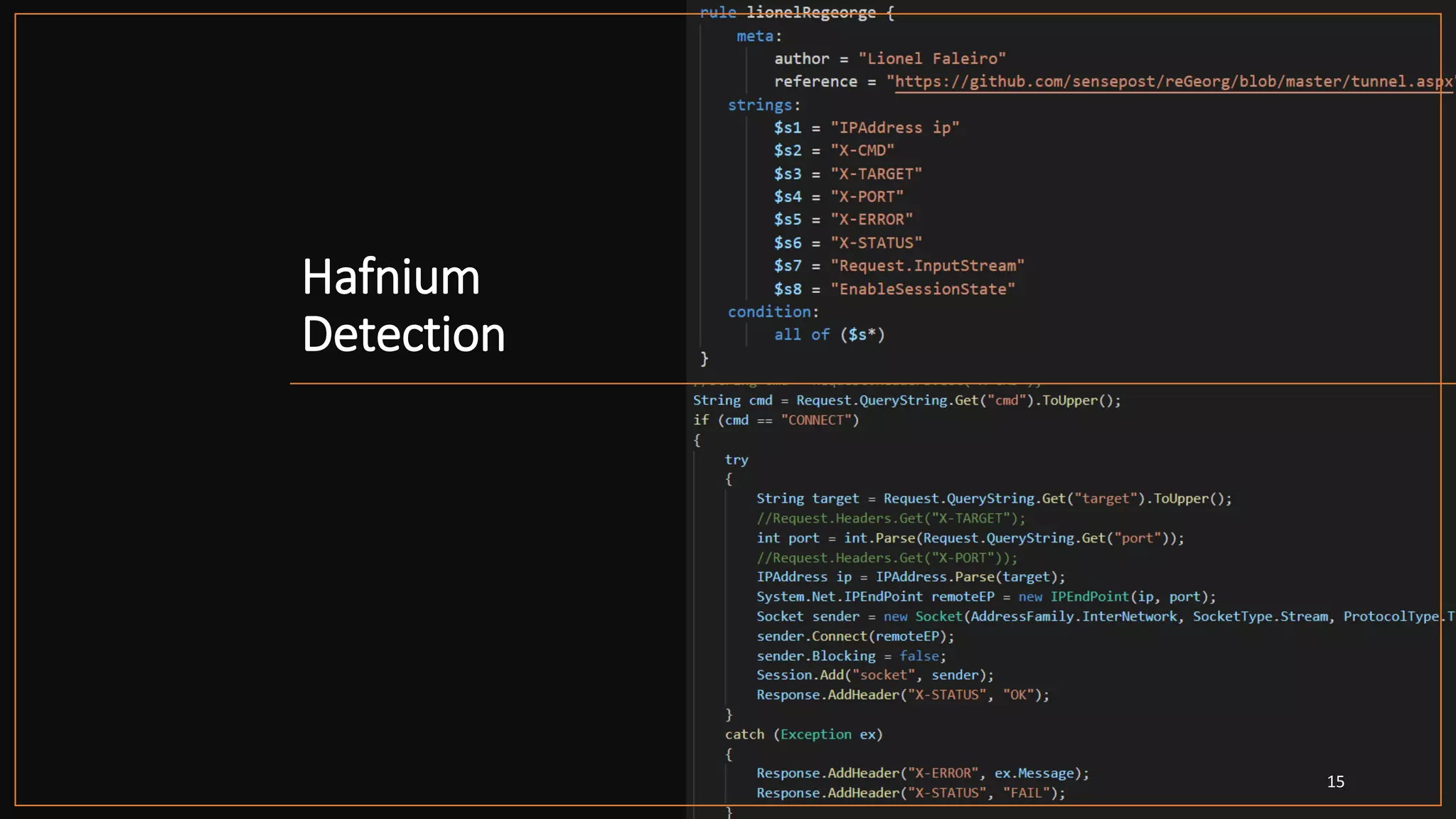Open the github reGeorg reference link
Viewport: 1456px width, 819px height.
(x=1173, y=82)
